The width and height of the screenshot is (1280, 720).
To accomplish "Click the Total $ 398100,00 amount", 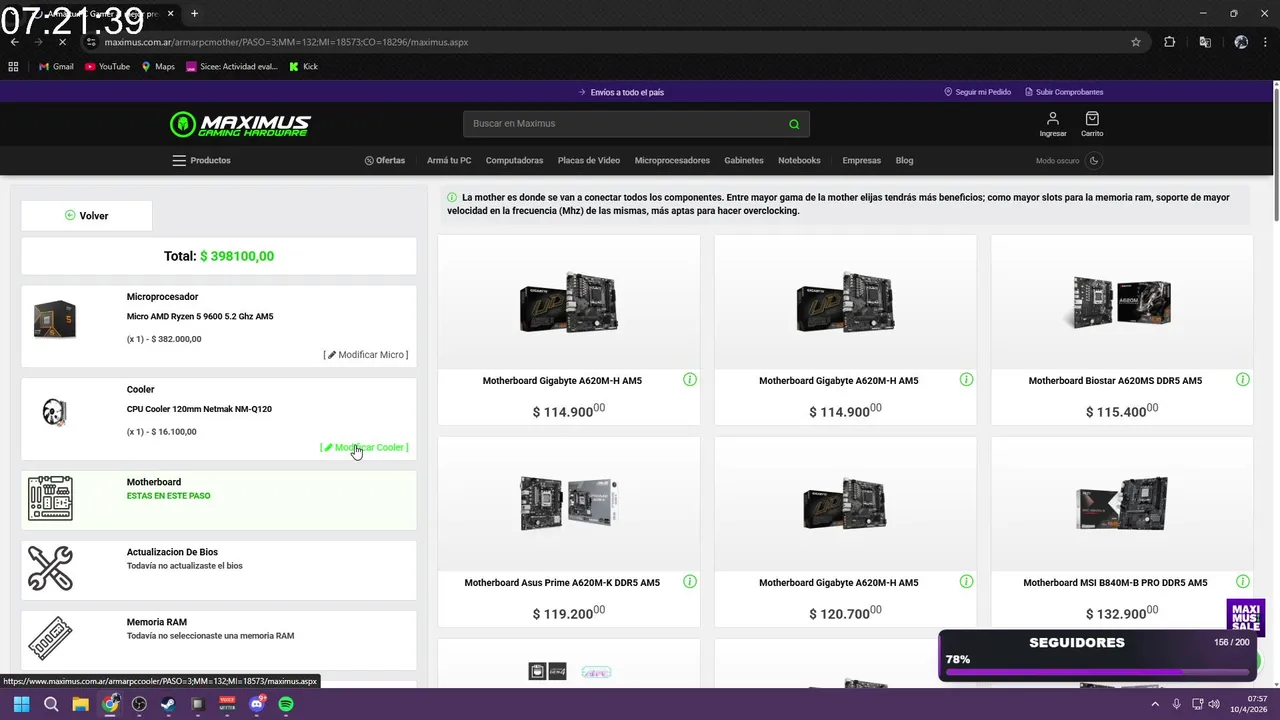I will (x=237, y=256).
